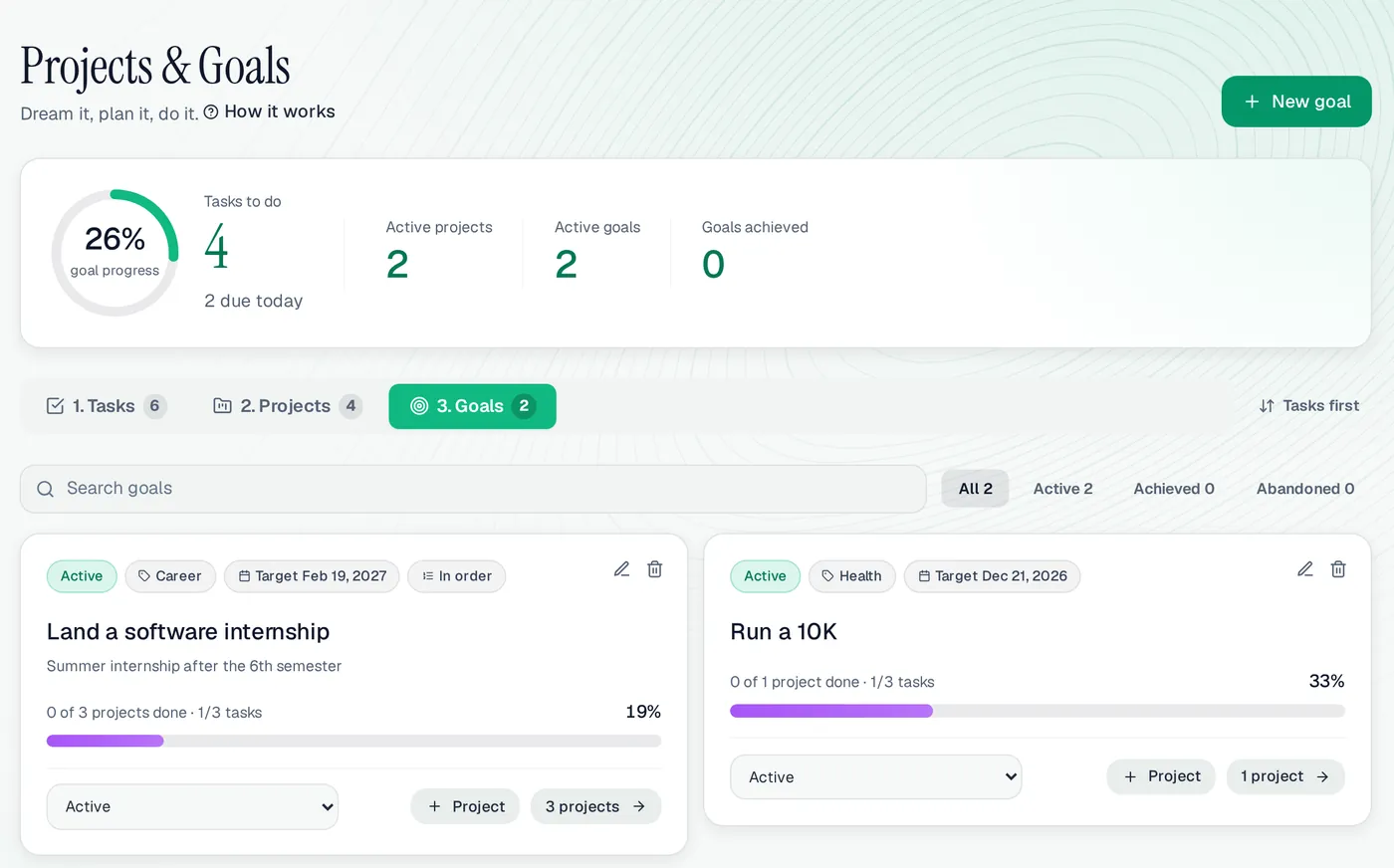Click the Active projects count
The image size is (1394, 868).
click(397, 265)
